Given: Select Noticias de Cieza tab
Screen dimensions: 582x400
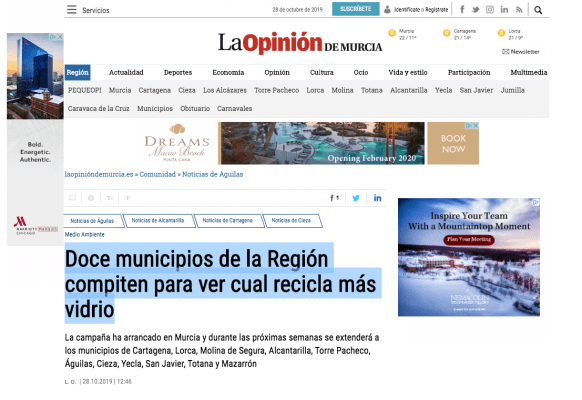Looking at the screenshot, I should [291, 220].
